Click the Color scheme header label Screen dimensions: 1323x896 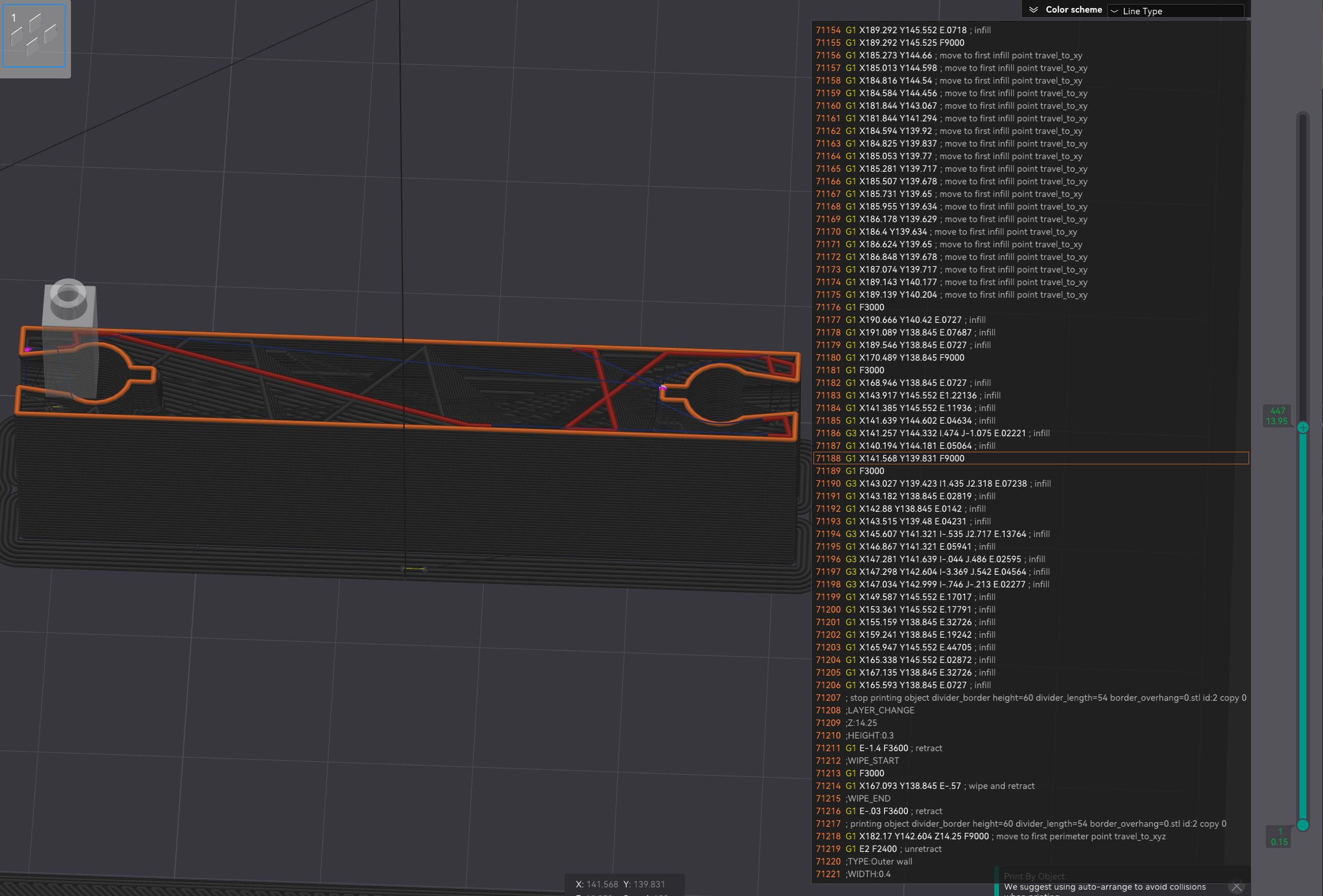coord(1074,9)
